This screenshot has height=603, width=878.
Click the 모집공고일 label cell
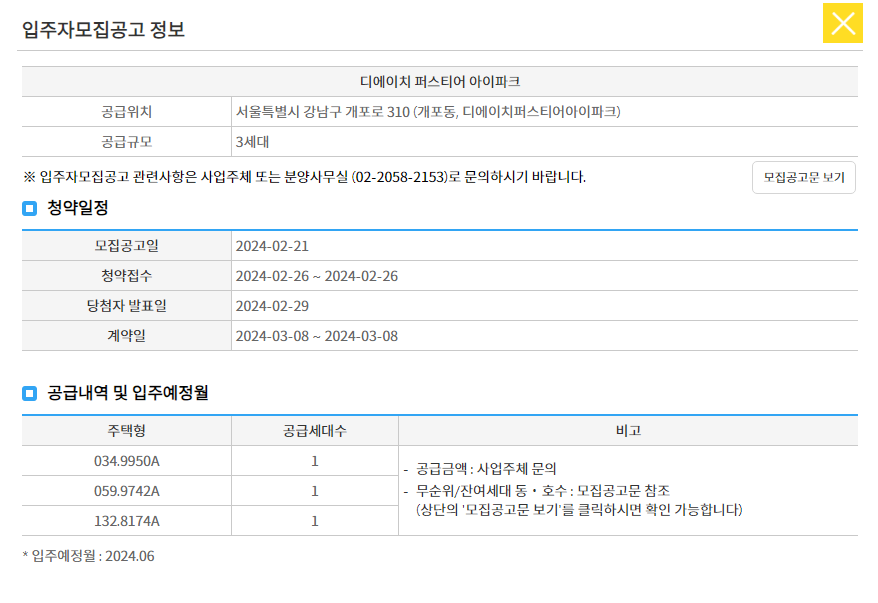pyautogui.click(x=127, y=246)
